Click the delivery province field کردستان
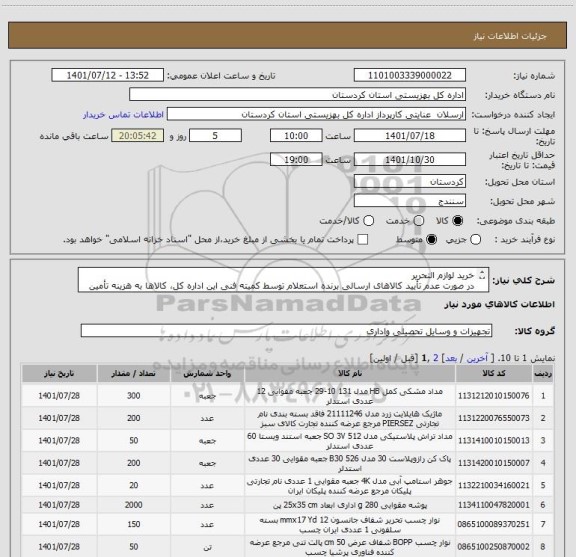Viewport: 576px width, 557px height. pyautogui.click(x=410, y=182)
